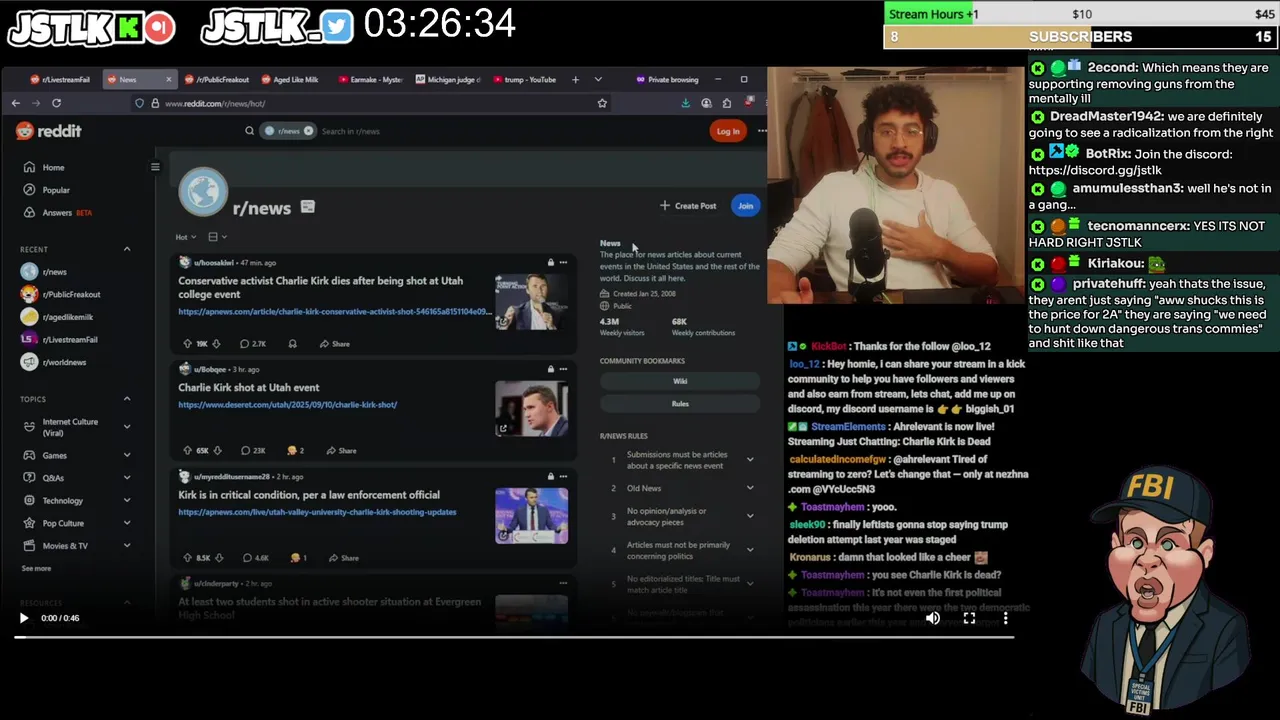Image resolution: width=1280 pixels, height=720 pixels.
Task: Switch the video to fullscreen
Action: pos(969,618)
